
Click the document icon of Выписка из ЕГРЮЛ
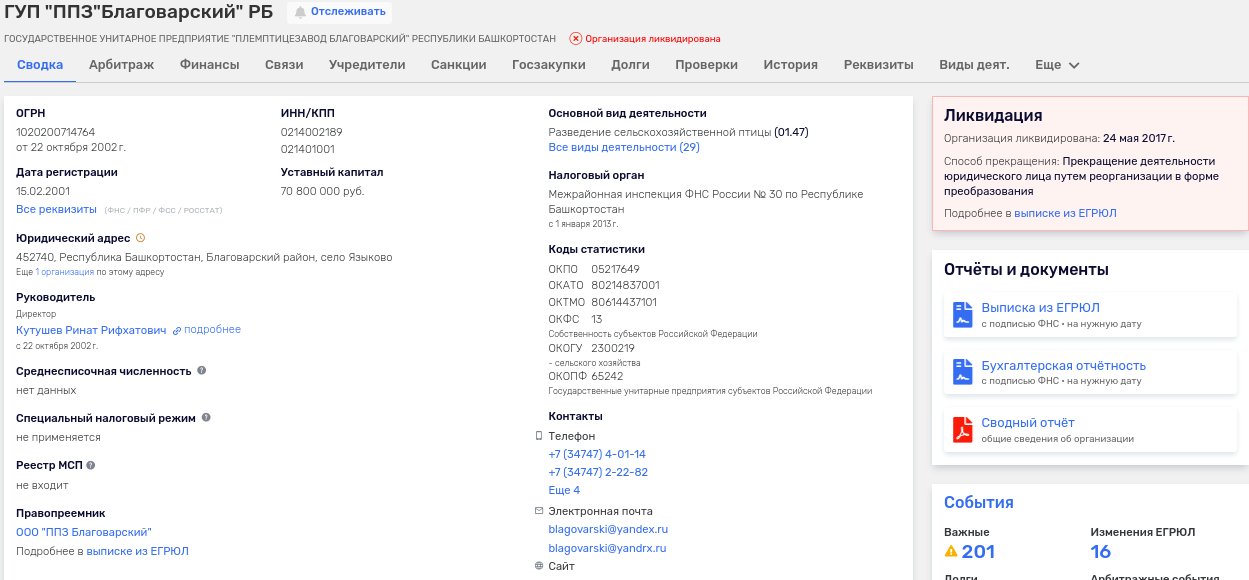pos(962,315)
